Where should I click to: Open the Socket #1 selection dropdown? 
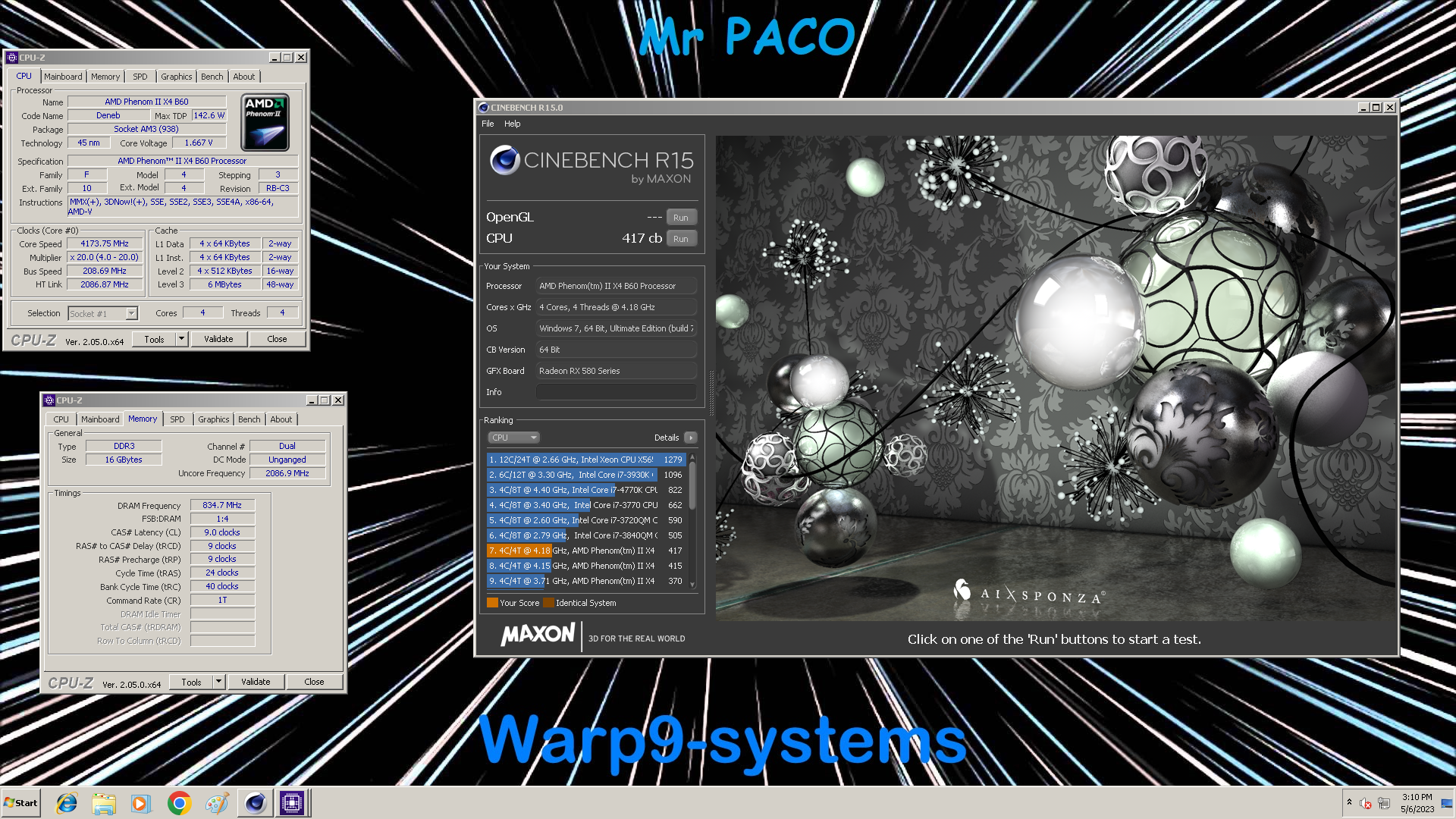(102, 313)
